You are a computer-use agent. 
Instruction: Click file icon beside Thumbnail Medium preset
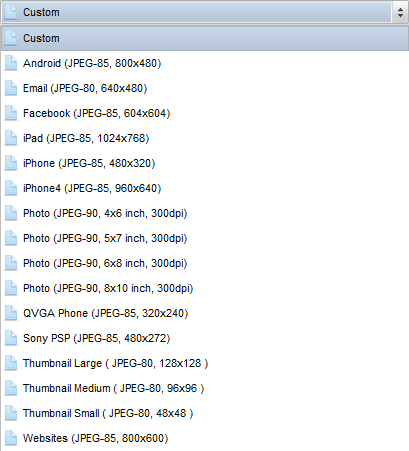[x=11, y=388]
